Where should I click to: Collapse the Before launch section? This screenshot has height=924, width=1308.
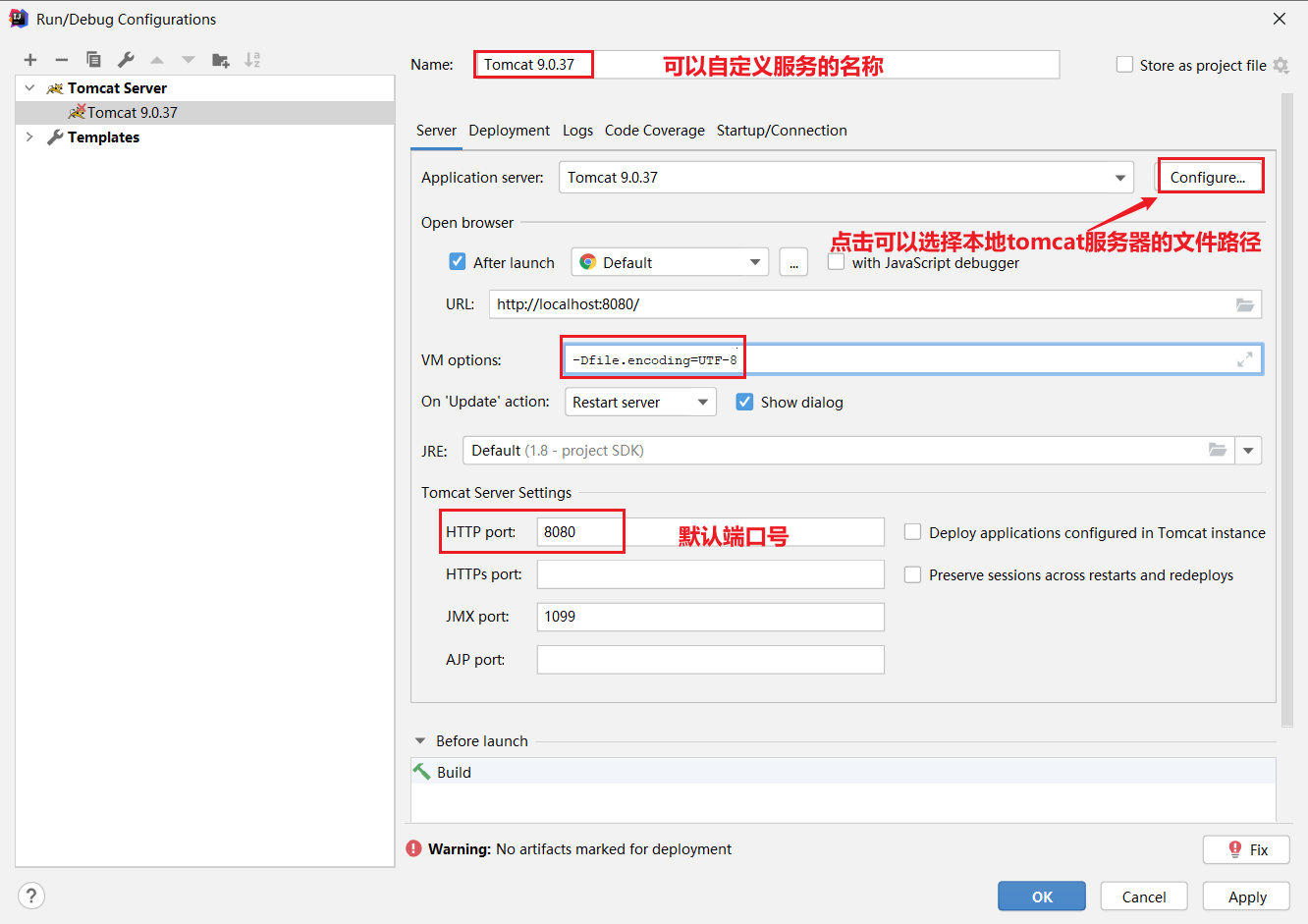pos(420,741)
